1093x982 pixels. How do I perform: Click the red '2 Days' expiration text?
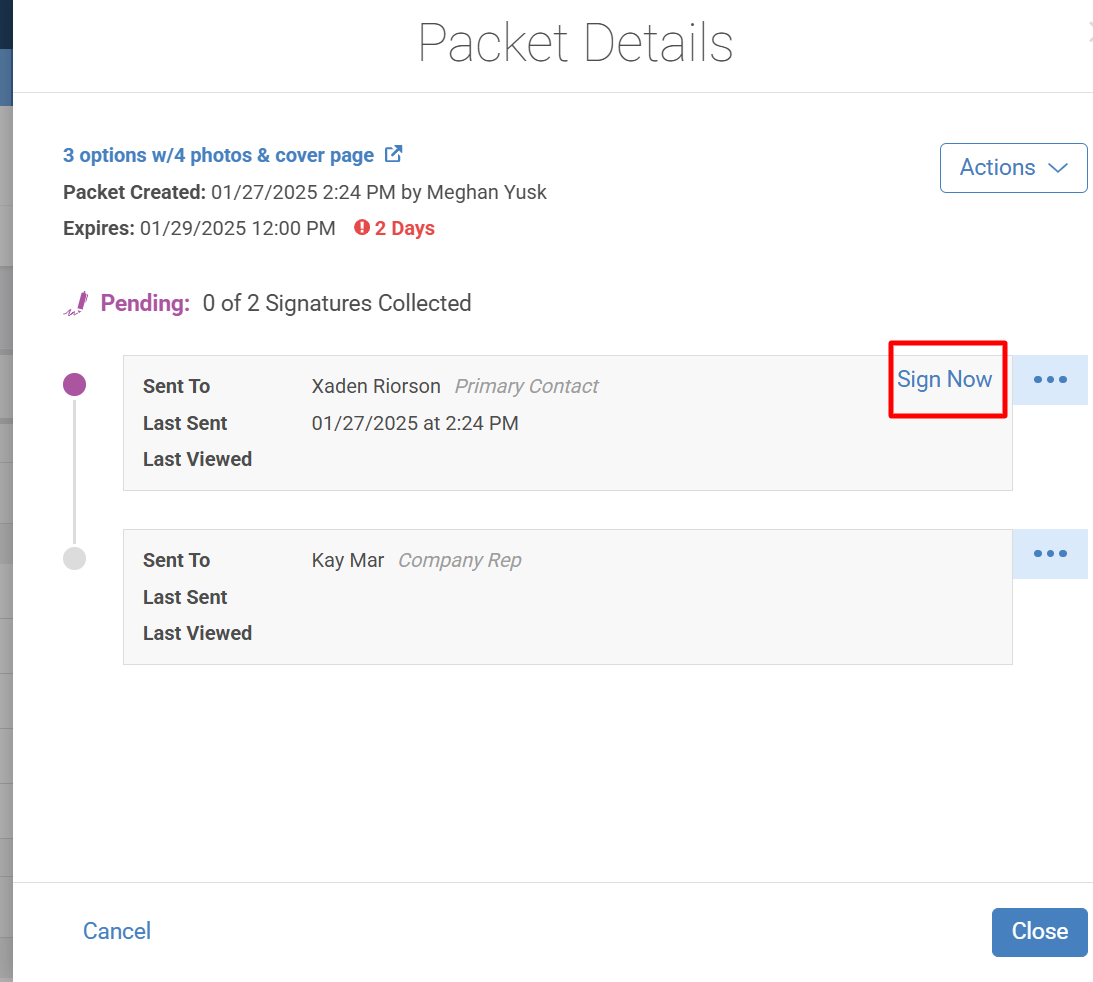click(404, 229)
